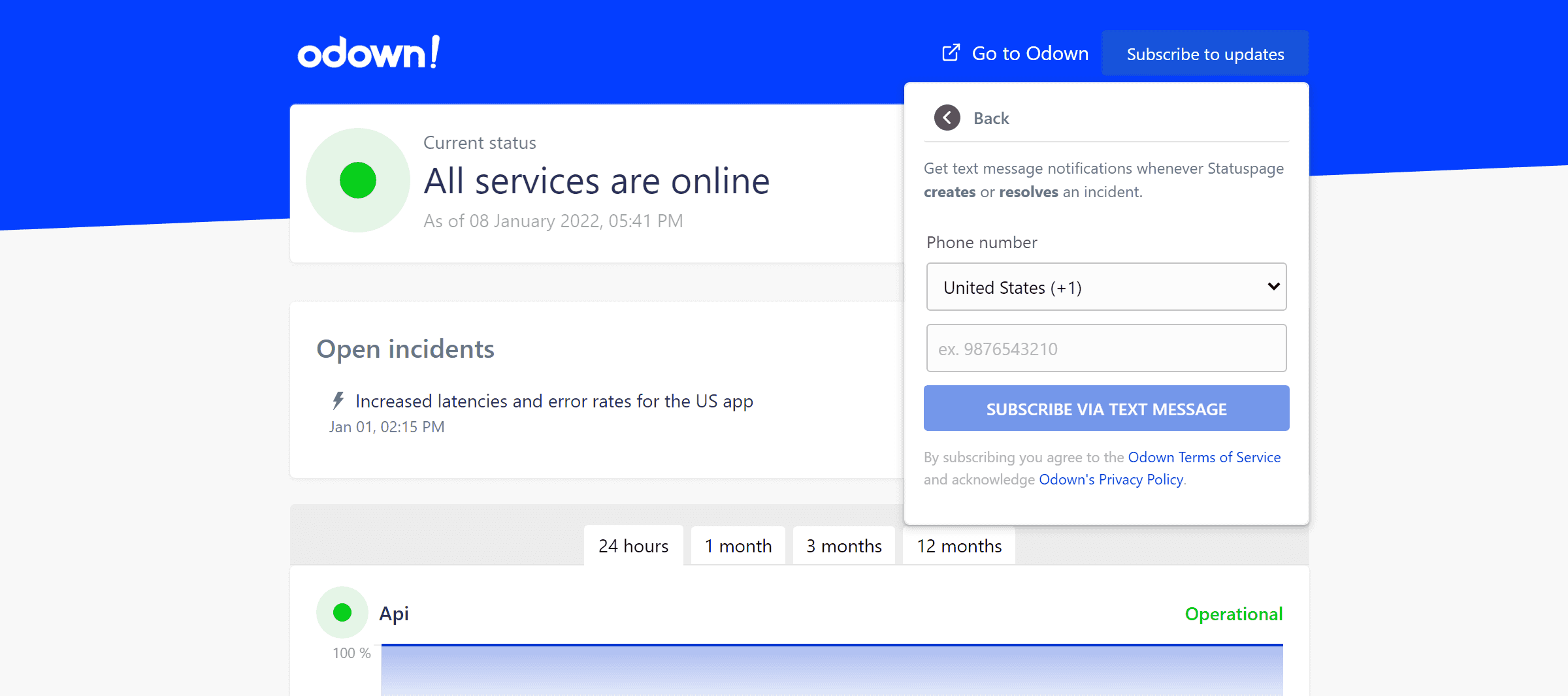Screen dimensions: 1568x696
Task: Click the dropdown chevron in country selector
Action: click(x=1273, y=287)
